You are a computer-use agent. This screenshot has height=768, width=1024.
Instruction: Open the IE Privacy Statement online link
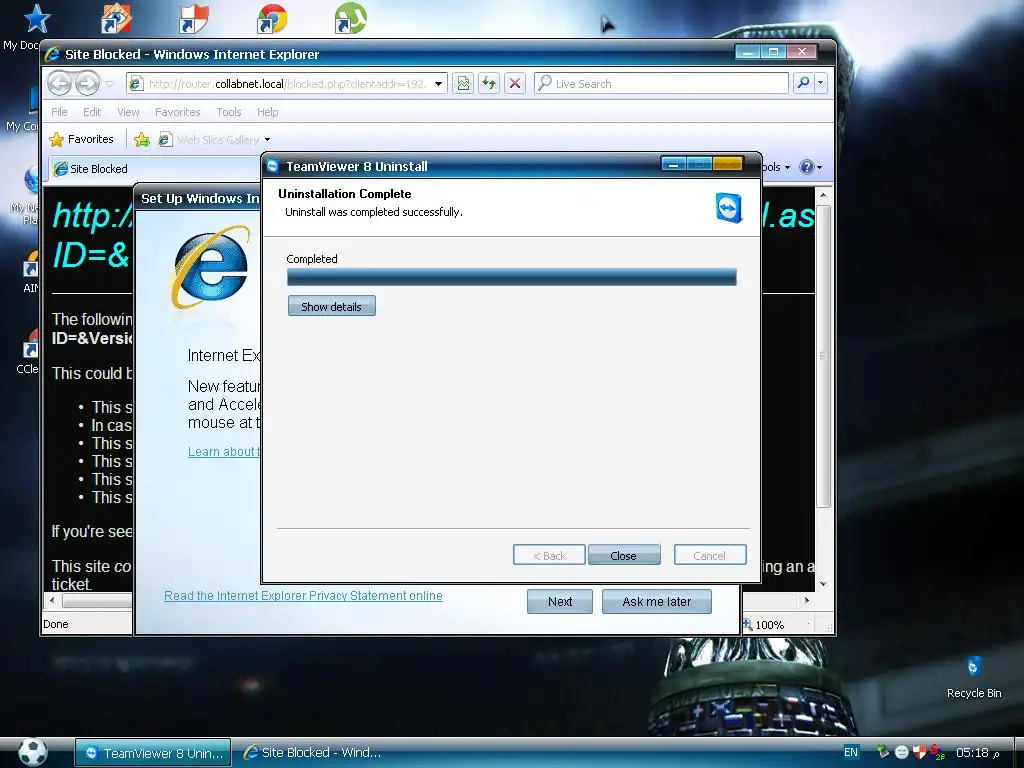click(x=303, y=595)
